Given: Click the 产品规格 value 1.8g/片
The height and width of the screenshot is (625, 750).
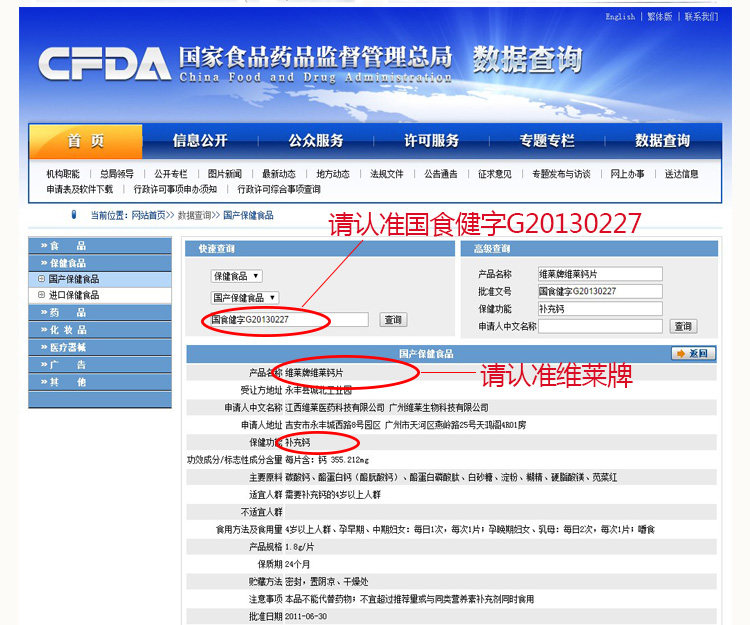Looking at the screenshot, I should [299, 547].
